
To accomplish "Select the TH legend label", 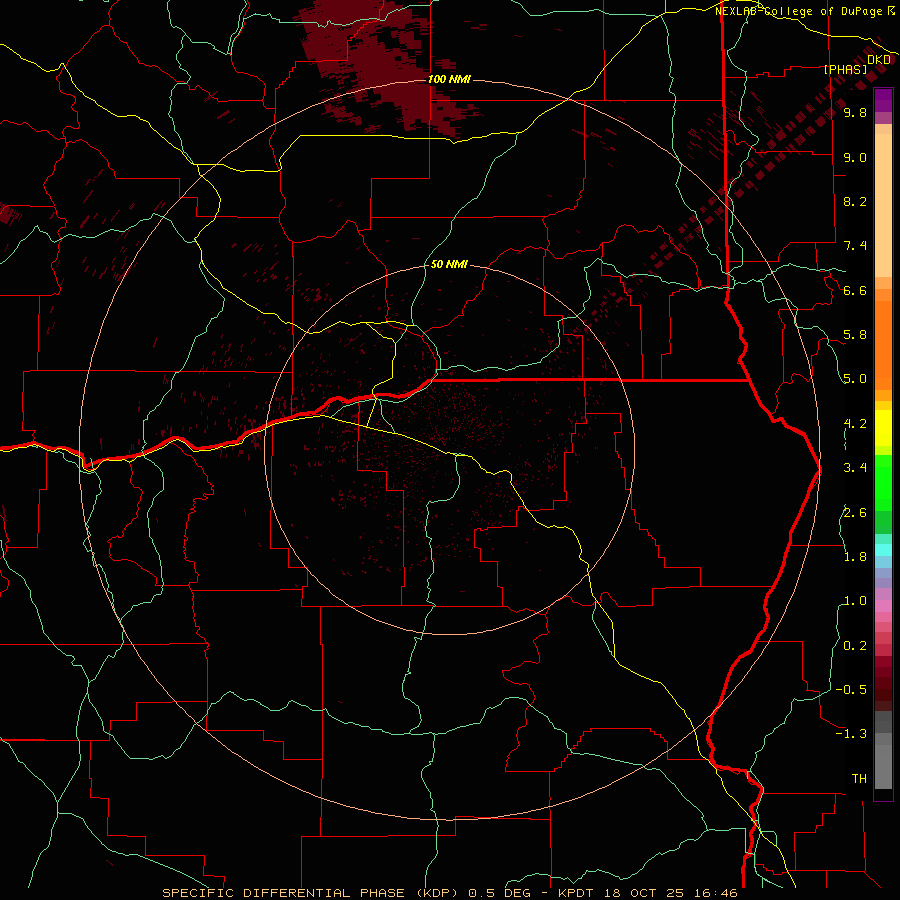I will tap(859, 779).
